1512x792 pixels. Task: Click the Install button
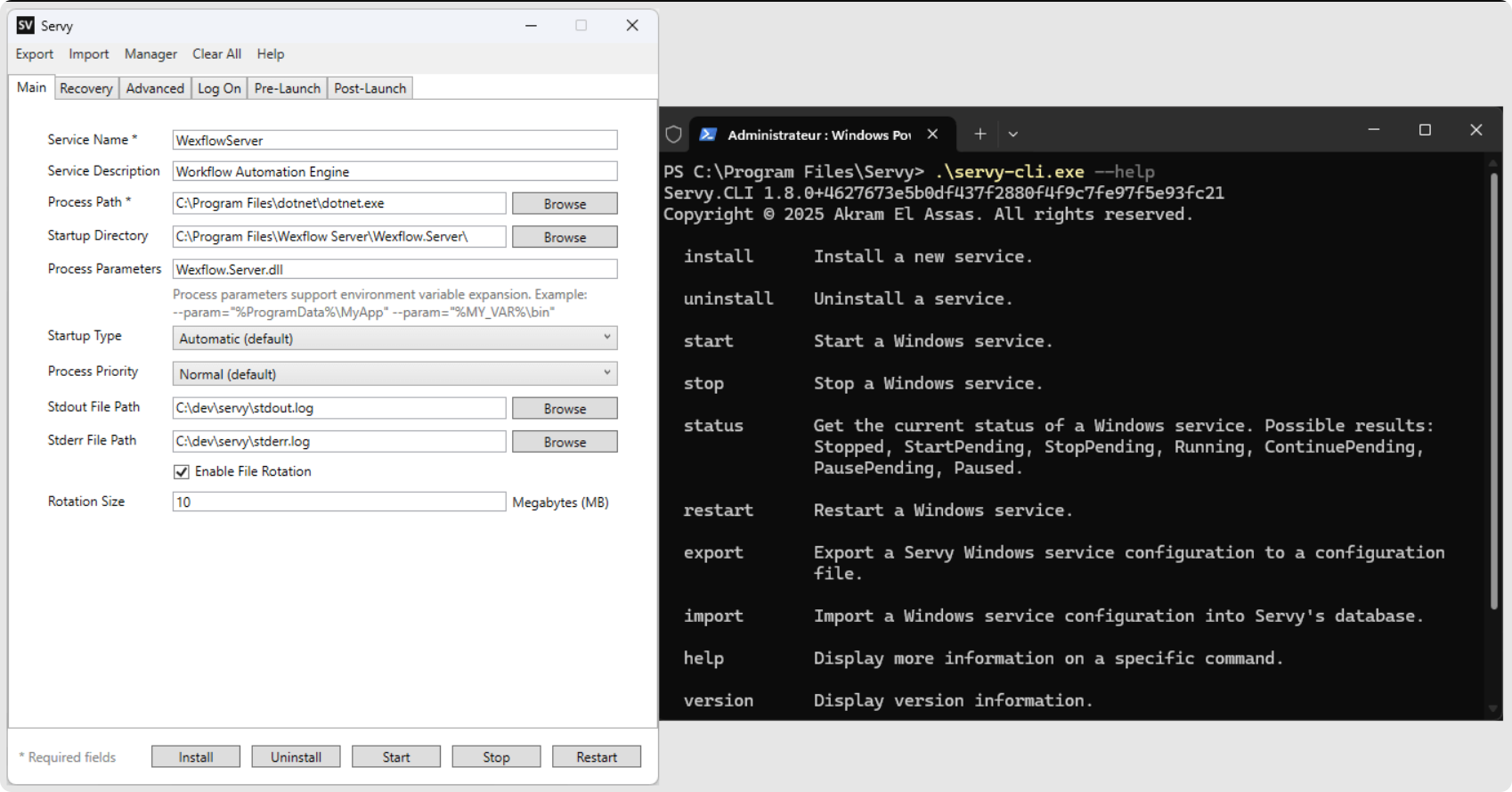(x=196, y=756)
